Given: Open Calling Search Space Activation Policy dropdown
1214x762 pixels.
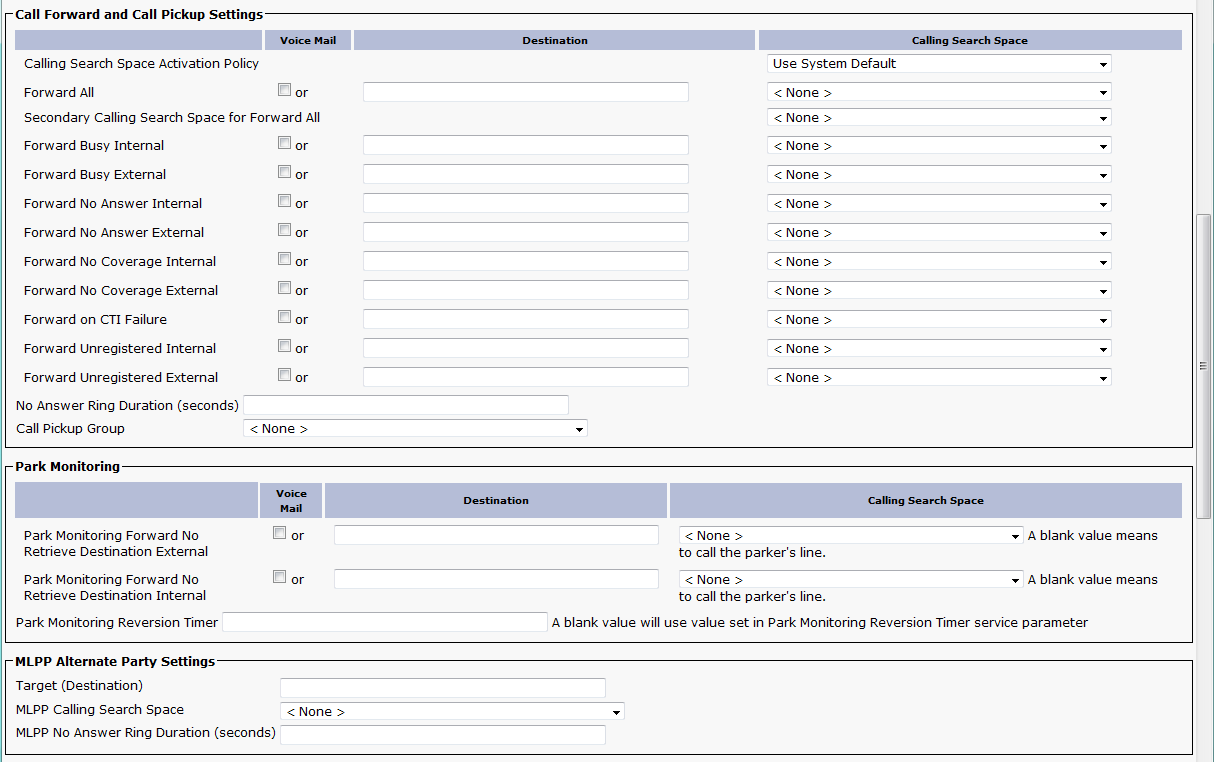Looking at the screenshot, I should [x=939, y=64].
